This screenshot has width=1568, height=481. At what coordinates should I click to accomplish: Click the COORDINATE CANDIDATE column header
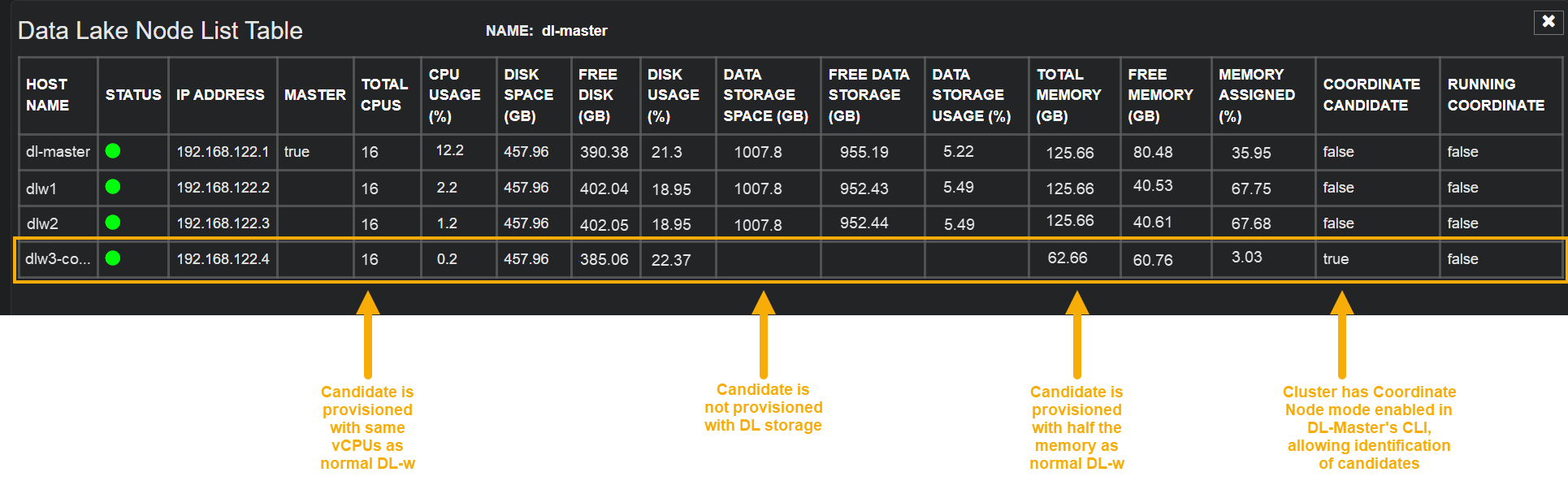click(x=1371, y=95)
